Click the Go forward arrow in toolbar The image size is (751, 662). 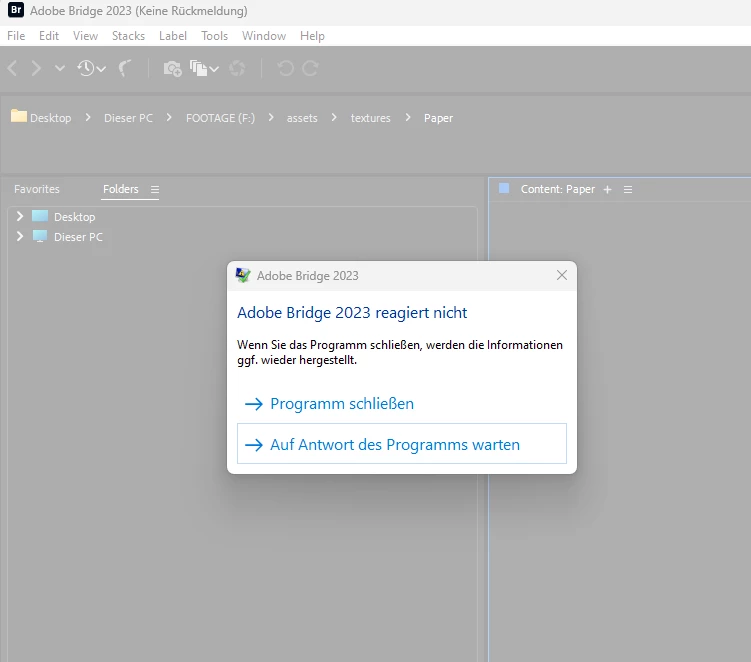click(36, 68)
